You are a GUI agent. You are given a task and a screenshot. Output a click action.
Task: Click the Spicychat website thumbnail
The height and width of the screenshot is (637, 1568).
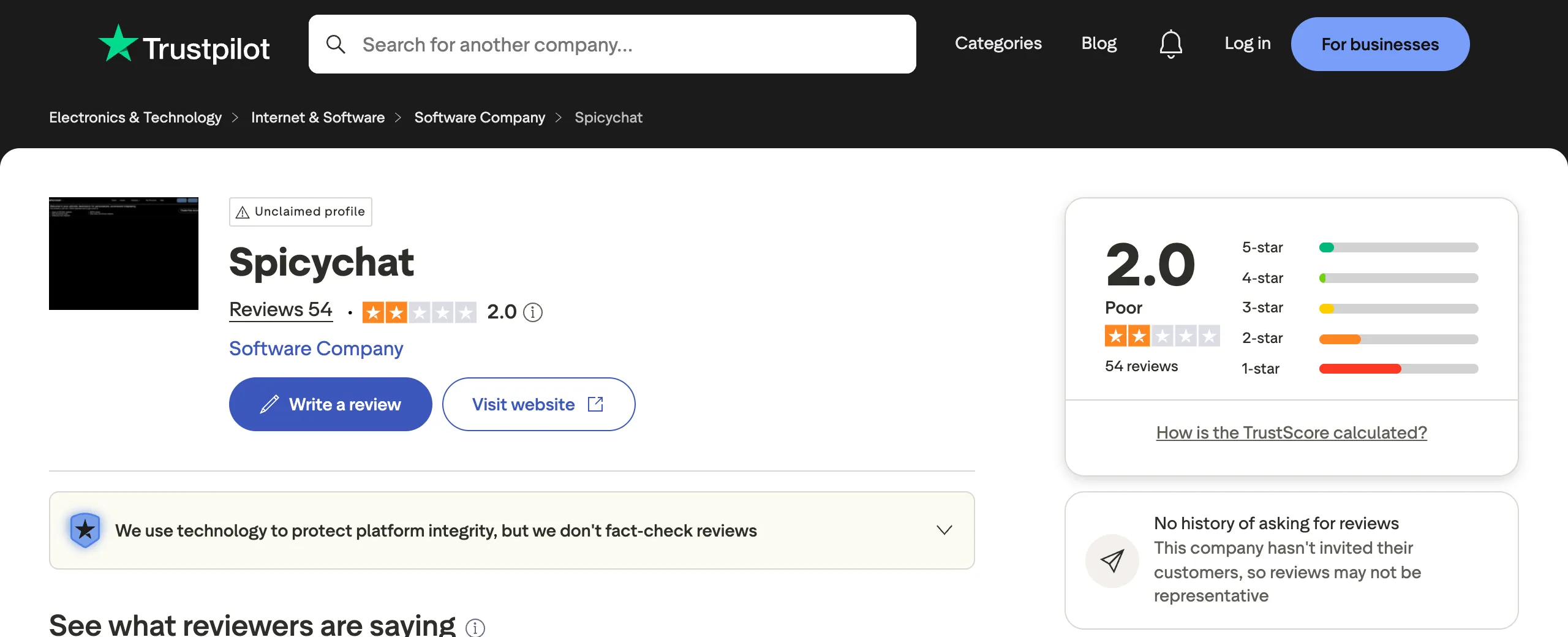click(x=124, y=254)
